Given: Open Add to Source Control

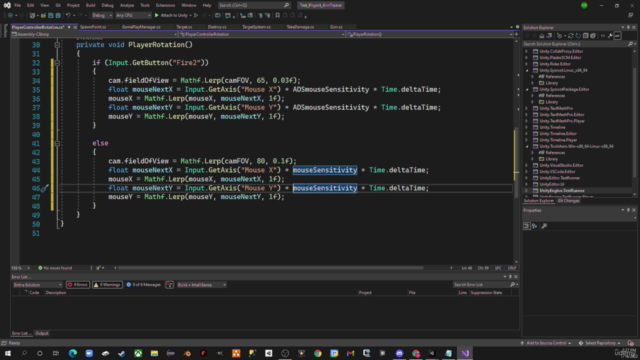Looking at the screenshot, I should click(546, 343).
